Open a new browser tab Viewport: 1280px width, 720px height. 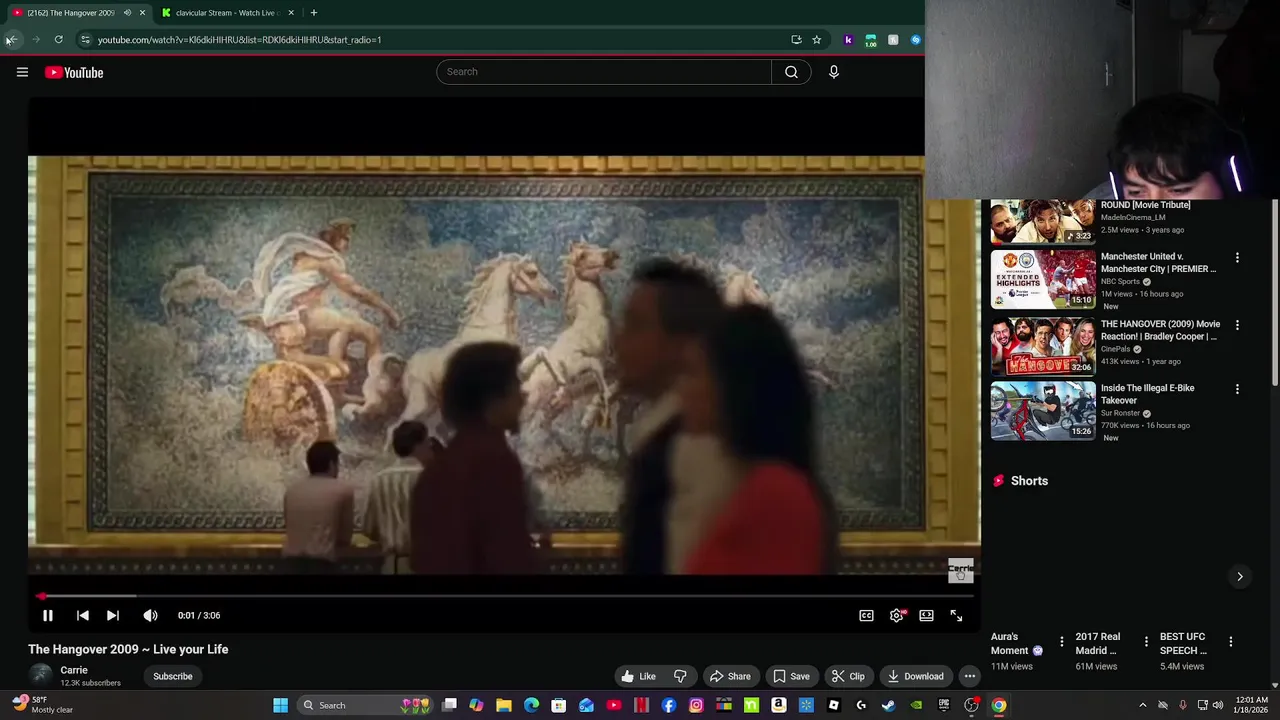(x=313, y=13)
